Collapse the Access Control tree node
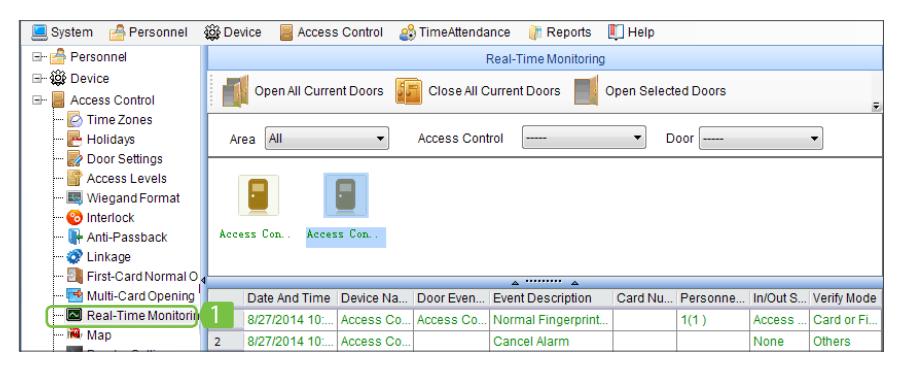 (x=38, y=100)
